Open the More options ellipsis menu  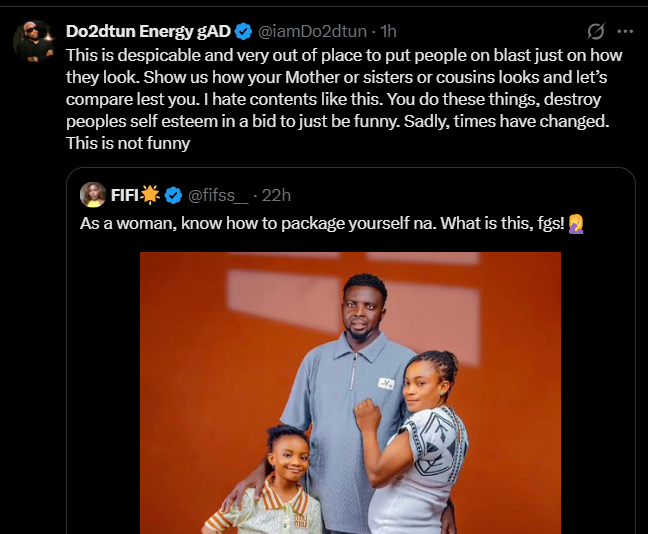point(625,31)
